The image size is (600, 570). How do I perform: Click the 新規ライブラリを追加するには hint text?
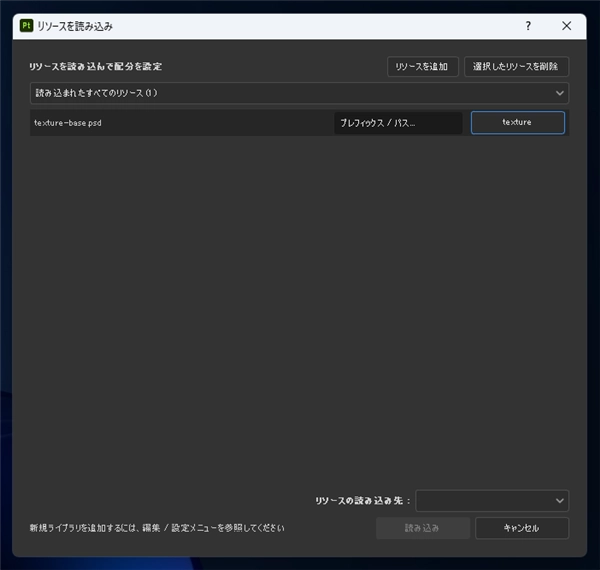coord(157,528)
